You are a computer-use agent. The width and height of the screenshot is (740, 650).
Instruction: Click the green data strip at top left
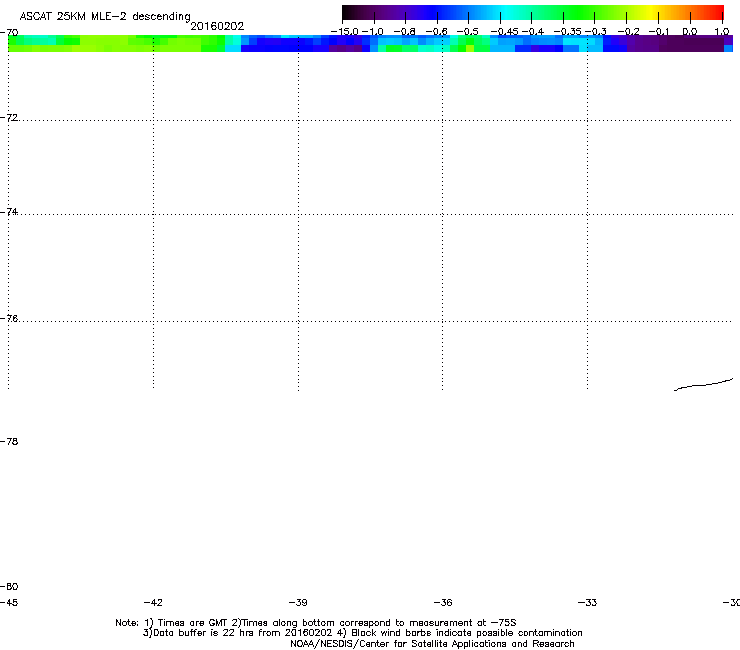point(116,43)
